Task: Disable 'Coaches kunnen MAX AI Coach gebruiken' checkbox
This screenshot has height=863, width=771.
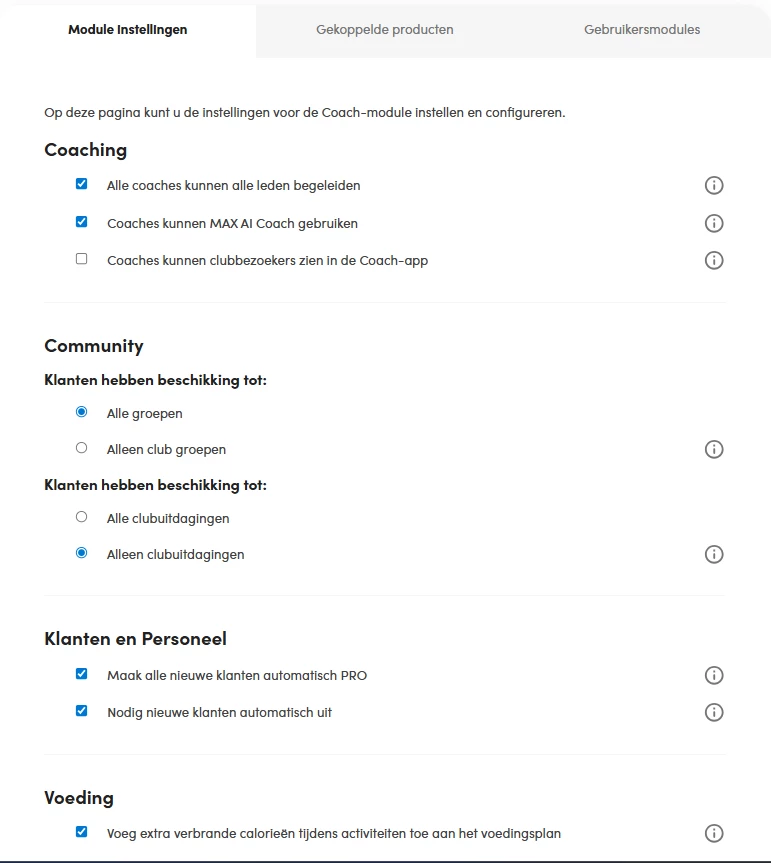Action: tap(82, 222)
